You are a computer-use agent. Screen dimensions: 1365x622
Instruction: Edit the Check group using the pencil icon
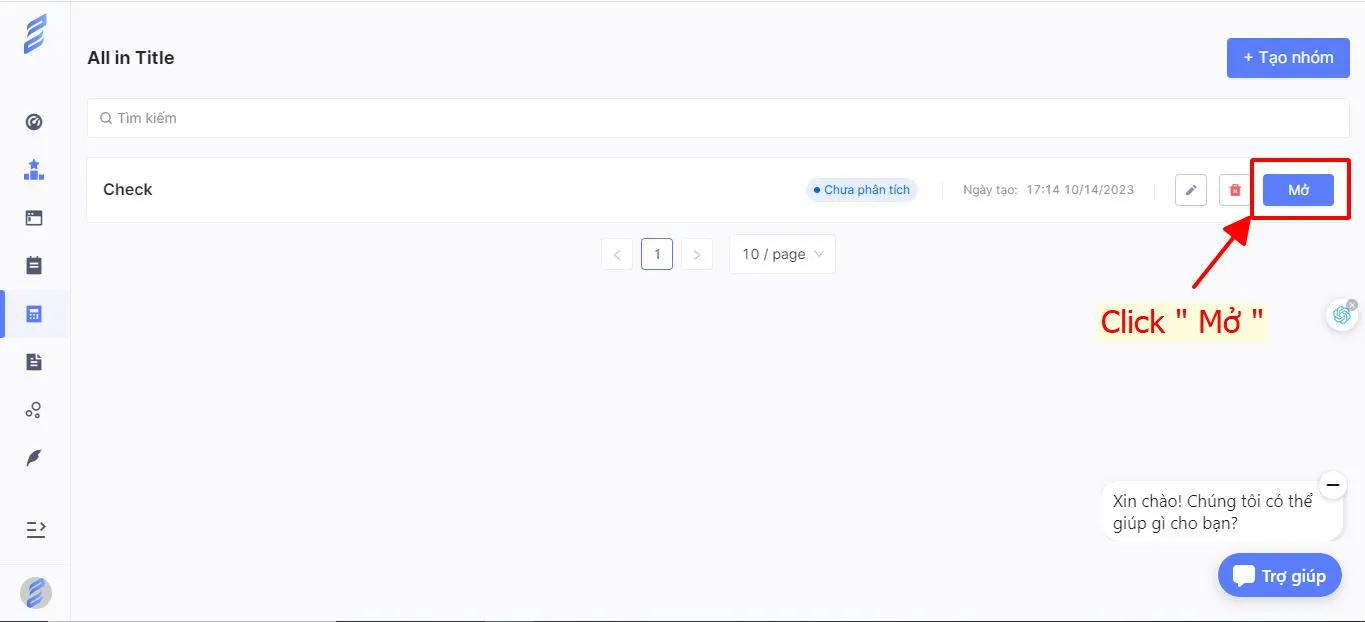(1190, 189)
